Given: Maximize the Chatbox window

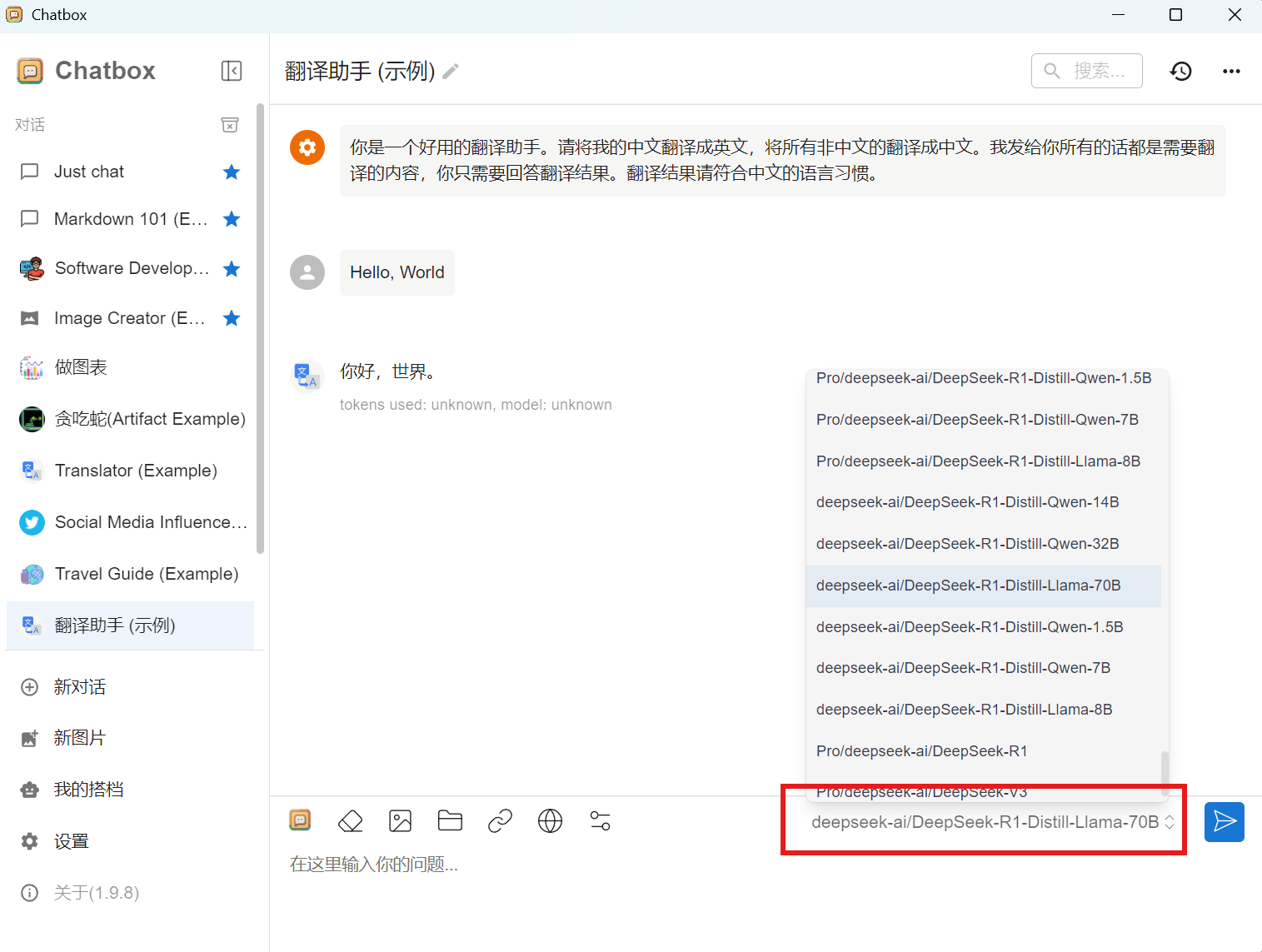Looking at the screenshot, I should (1175, 15).
